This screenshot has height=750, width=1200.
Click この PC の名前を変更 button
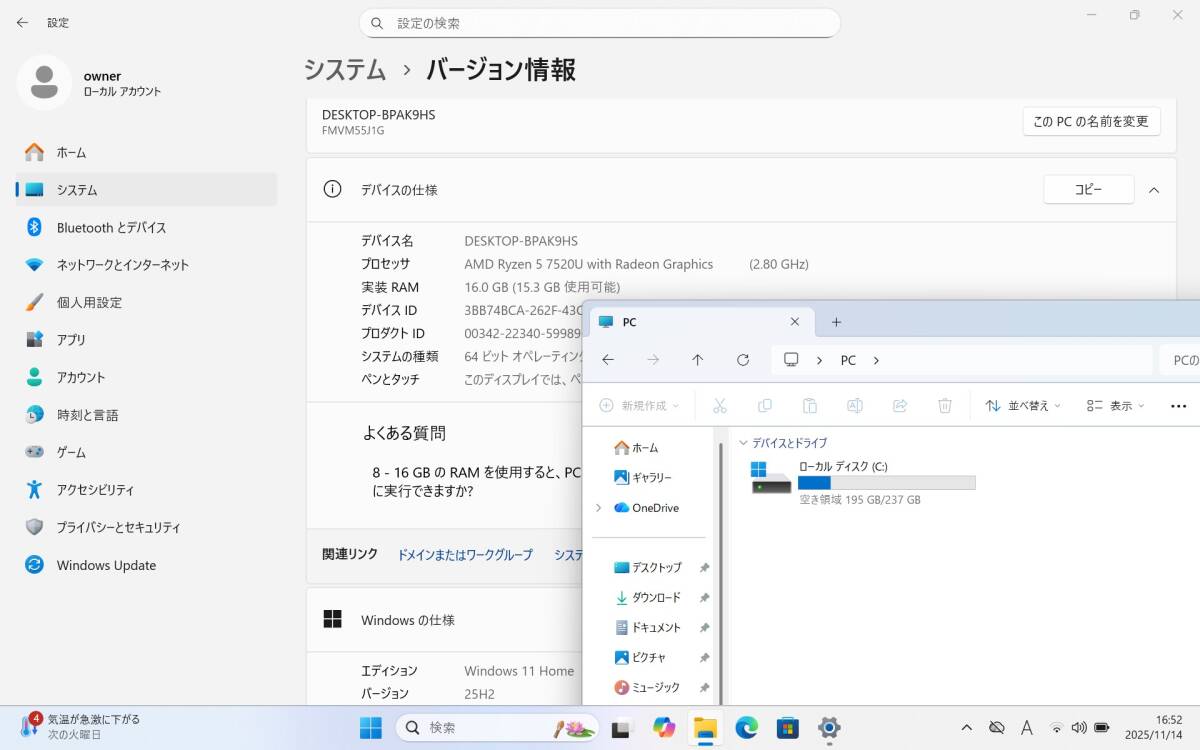click(1091, 122)
